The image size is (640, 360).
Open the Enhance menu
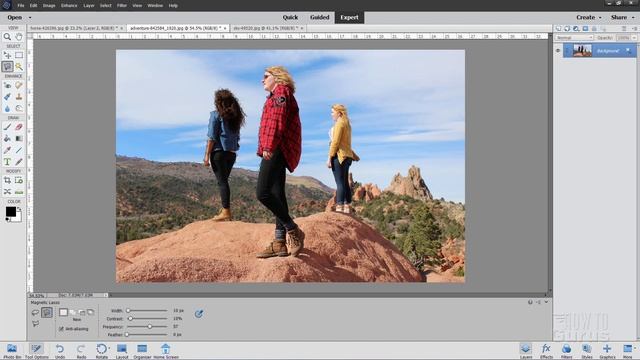pos(69,6)
